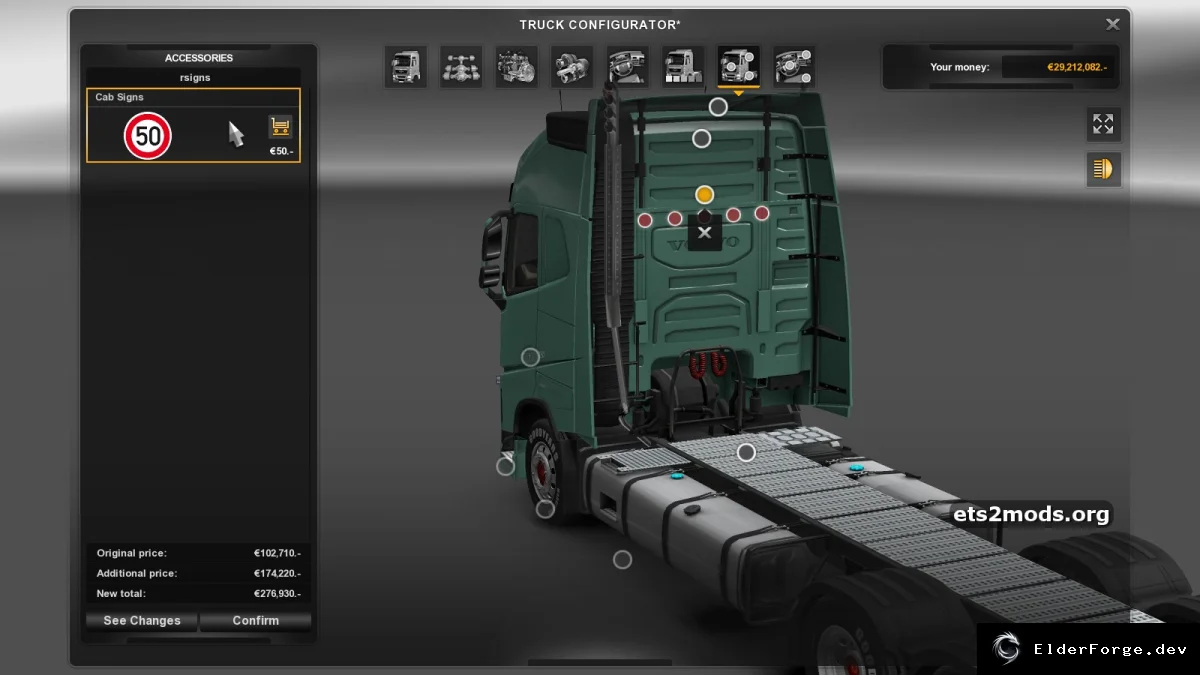
Task: Select the exterior accessories category tab
Action: 738,67
